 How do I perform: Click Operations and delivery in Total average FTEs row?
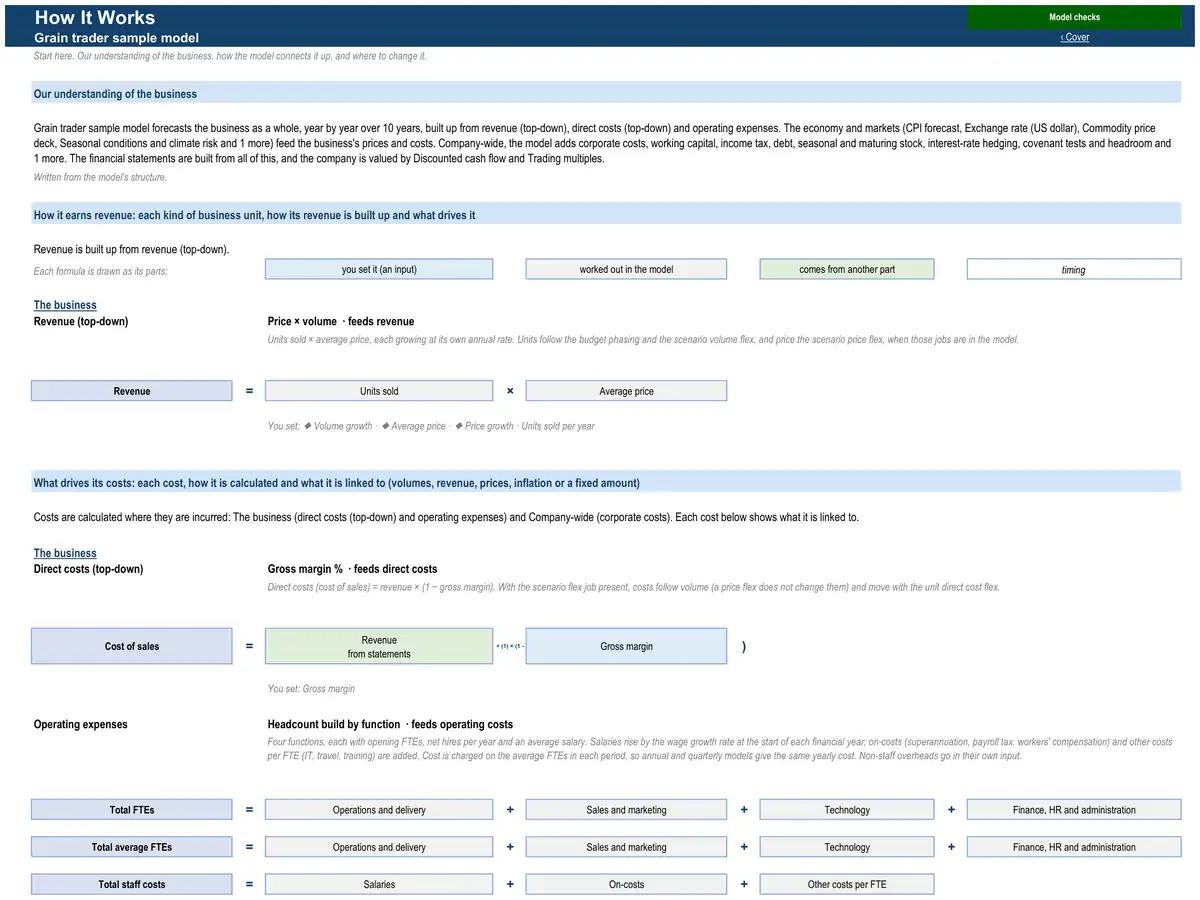point(379,847)
